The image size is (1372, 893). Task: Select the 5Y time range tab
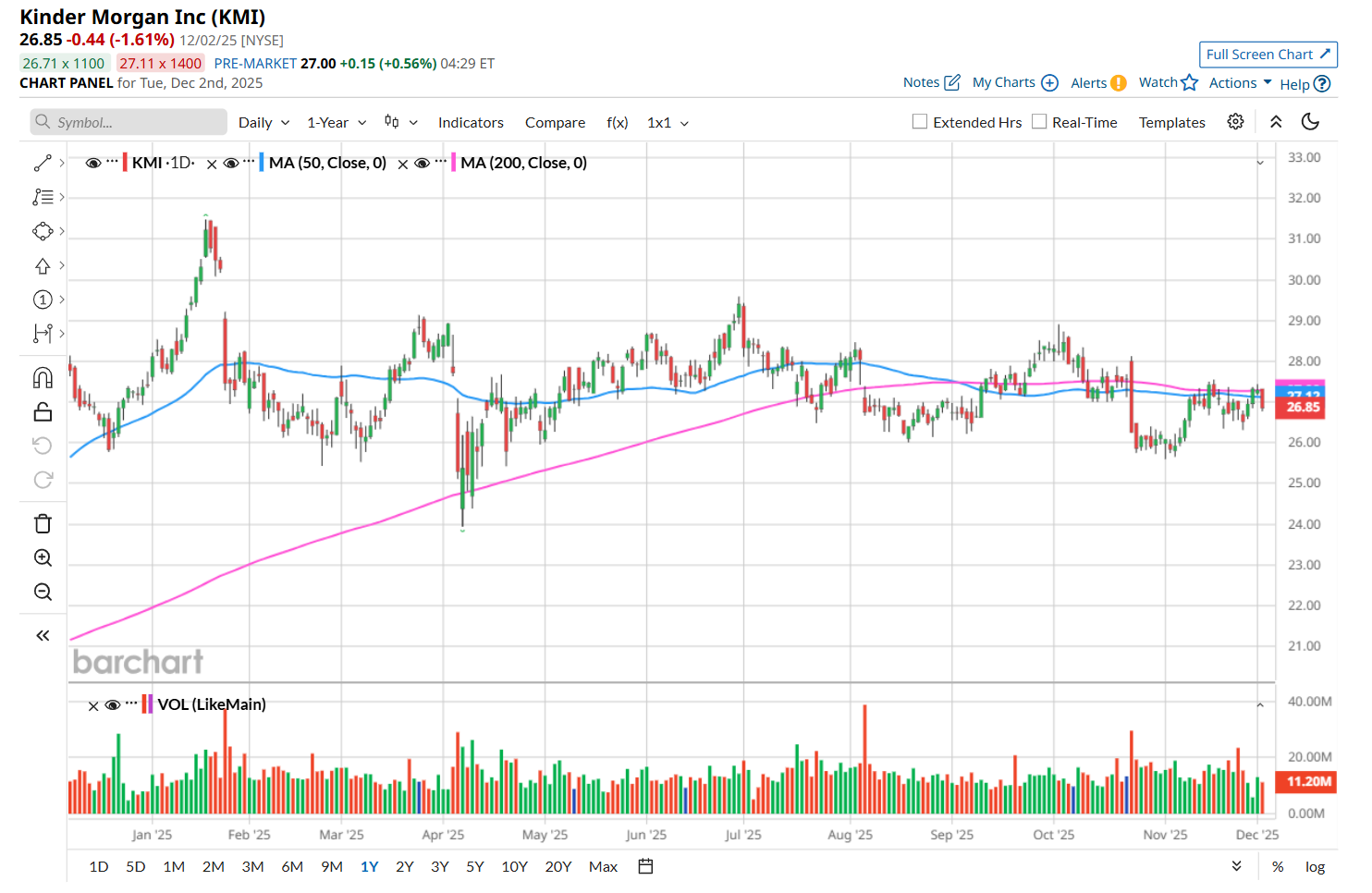click(x=475, y=867)
